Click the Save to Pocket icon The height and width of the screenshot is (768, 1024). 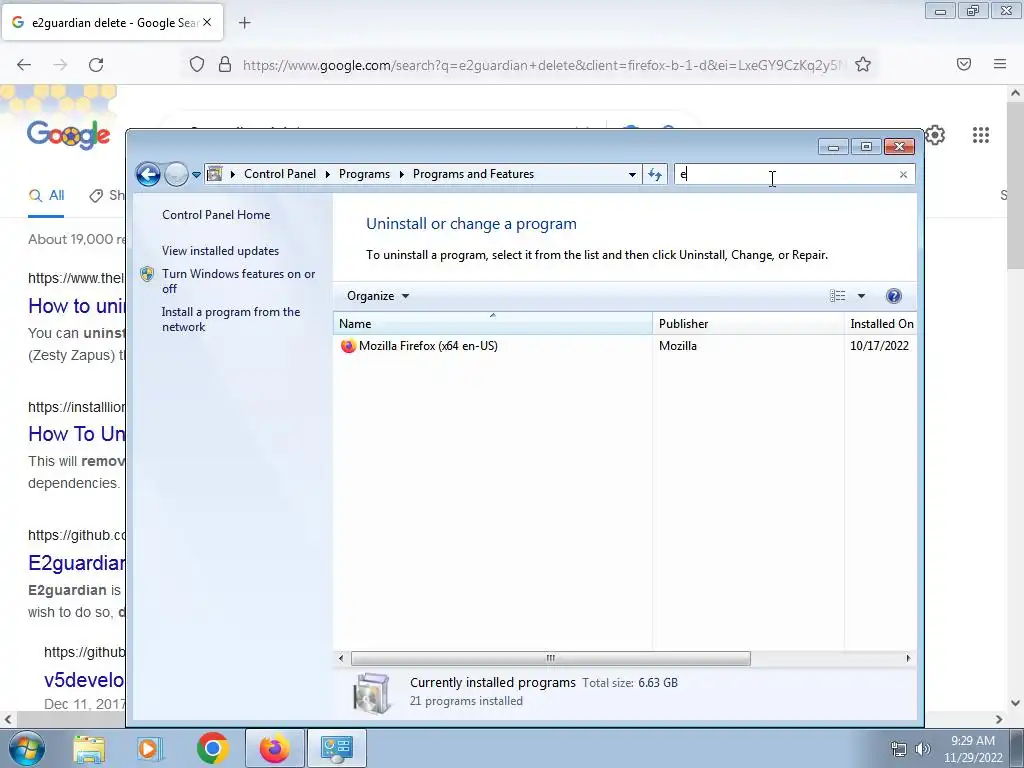[964, 64]
